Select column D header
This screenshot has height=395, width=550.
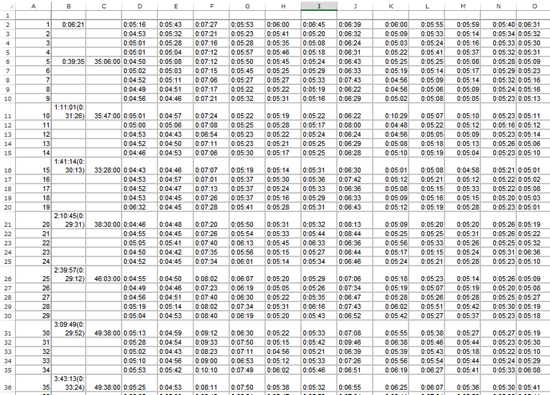click(140, 6)
